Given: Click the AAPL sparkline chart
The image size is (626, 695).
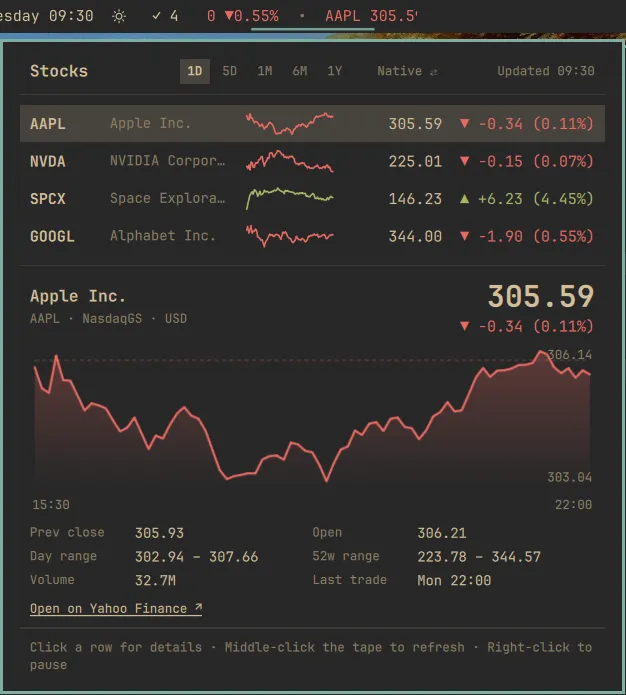Looking at the screenshot, I should pyautogui.click(x=290, y=124).
